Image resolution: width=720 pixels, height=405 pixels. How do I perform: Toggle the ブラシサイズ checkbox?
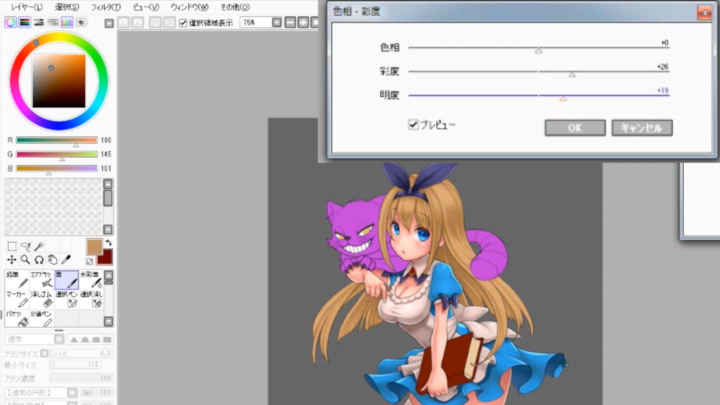click(x=45, y=353)
